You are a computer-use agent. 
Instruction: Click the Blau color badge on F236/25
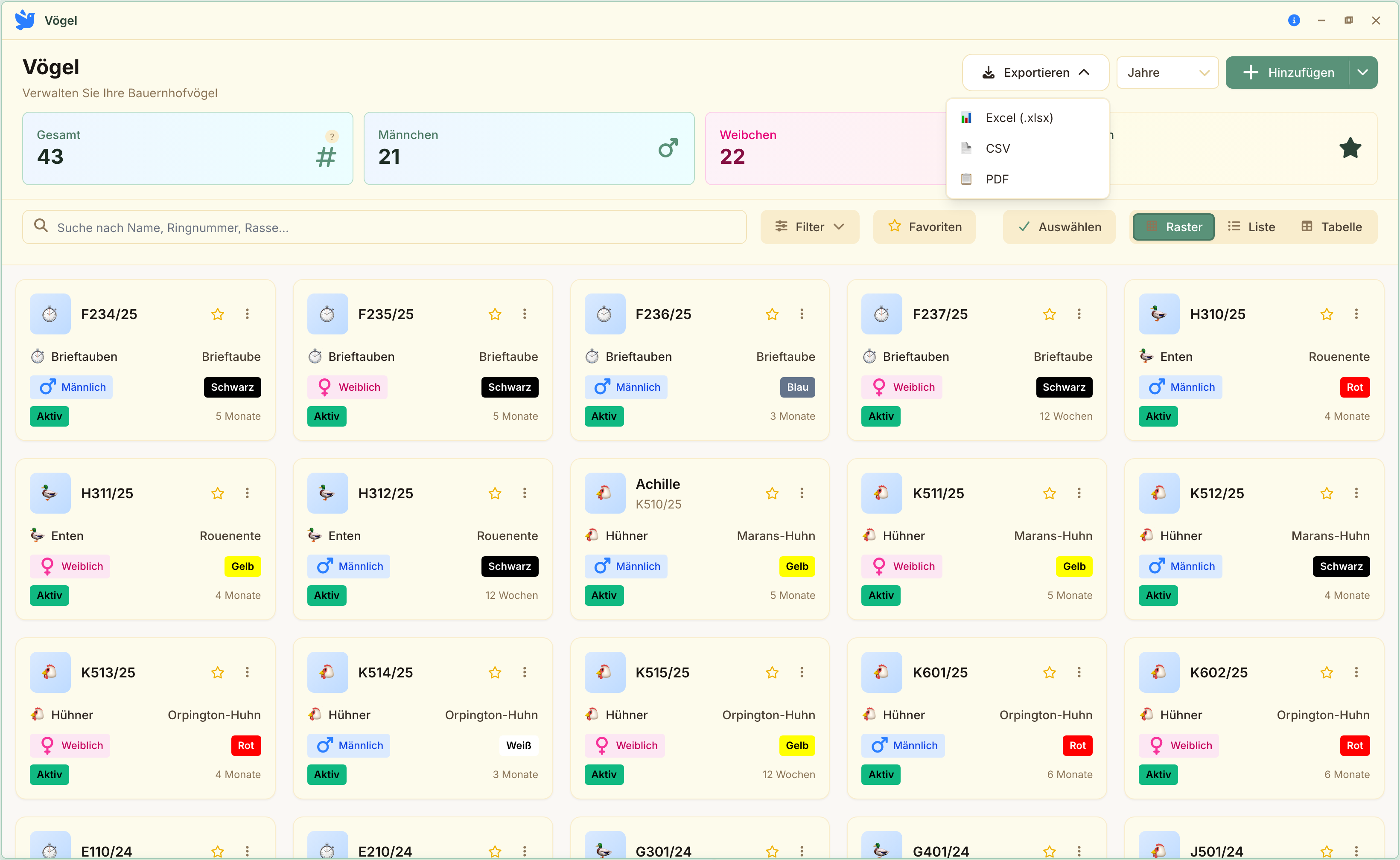pyautogui.click(x=797, y=387)
